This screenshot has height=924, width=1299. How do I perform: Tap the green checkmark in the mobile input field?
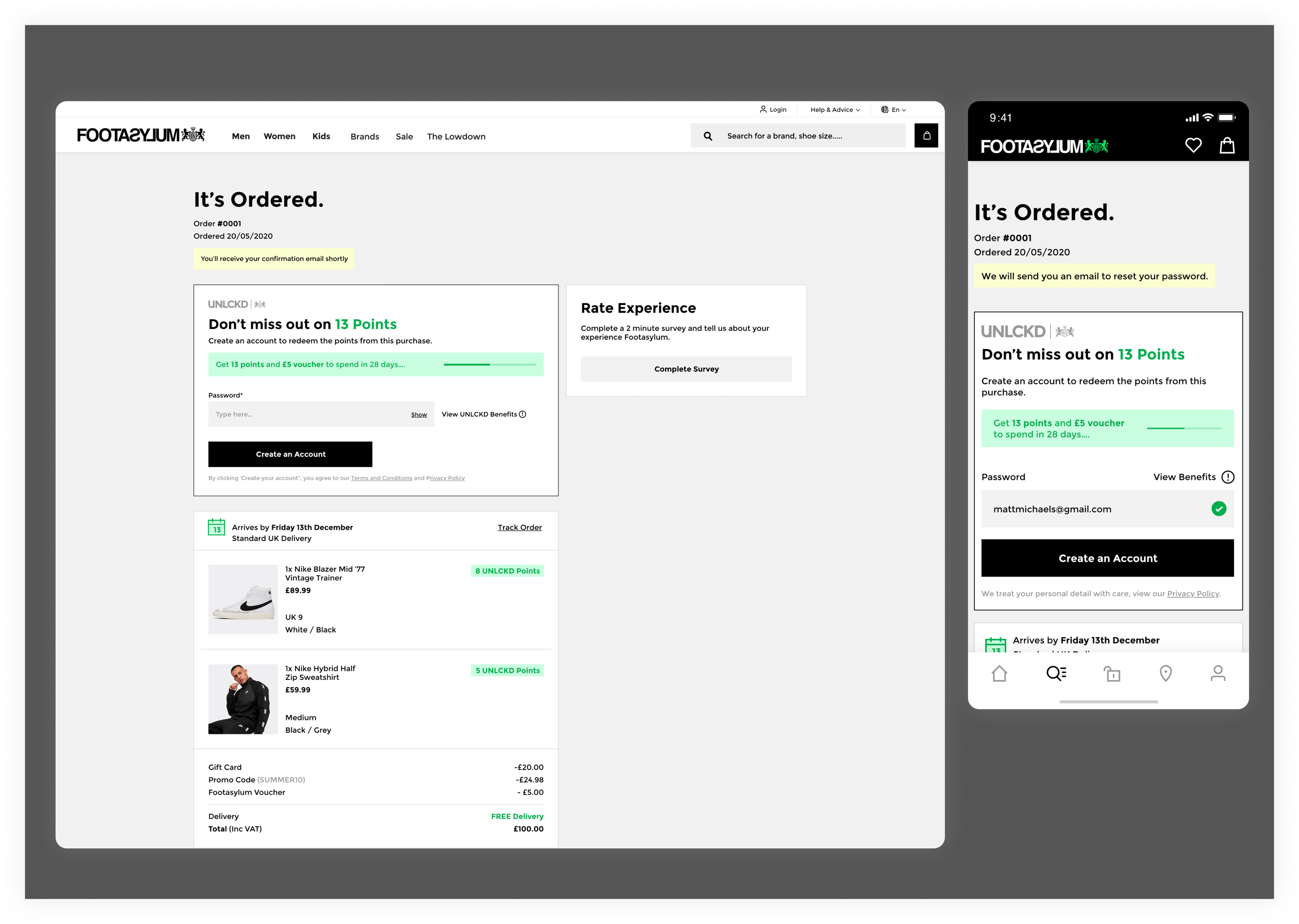click(x=1218, y=508)
